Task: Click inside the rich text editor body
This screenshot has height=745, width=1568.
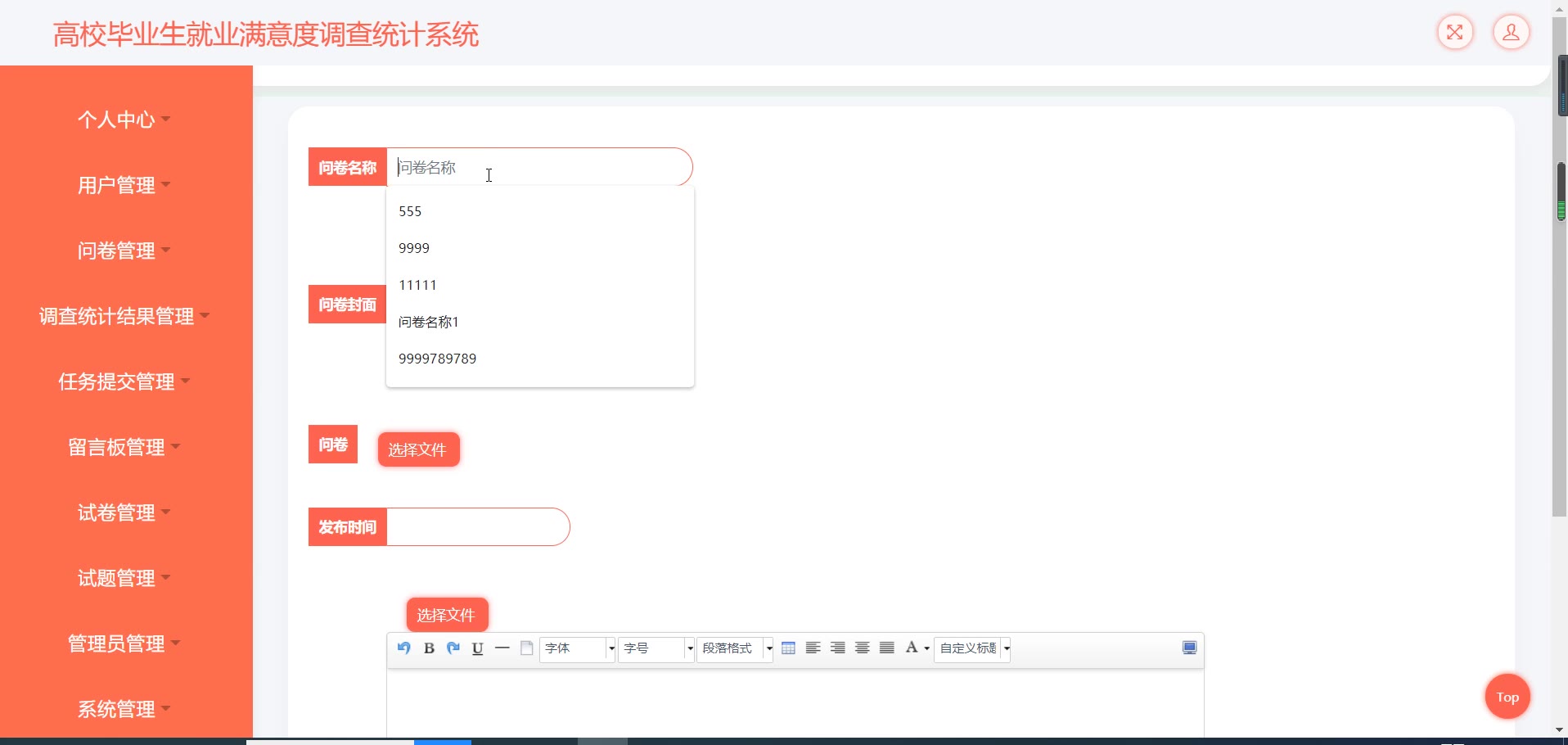Action: tap(795, 702)
